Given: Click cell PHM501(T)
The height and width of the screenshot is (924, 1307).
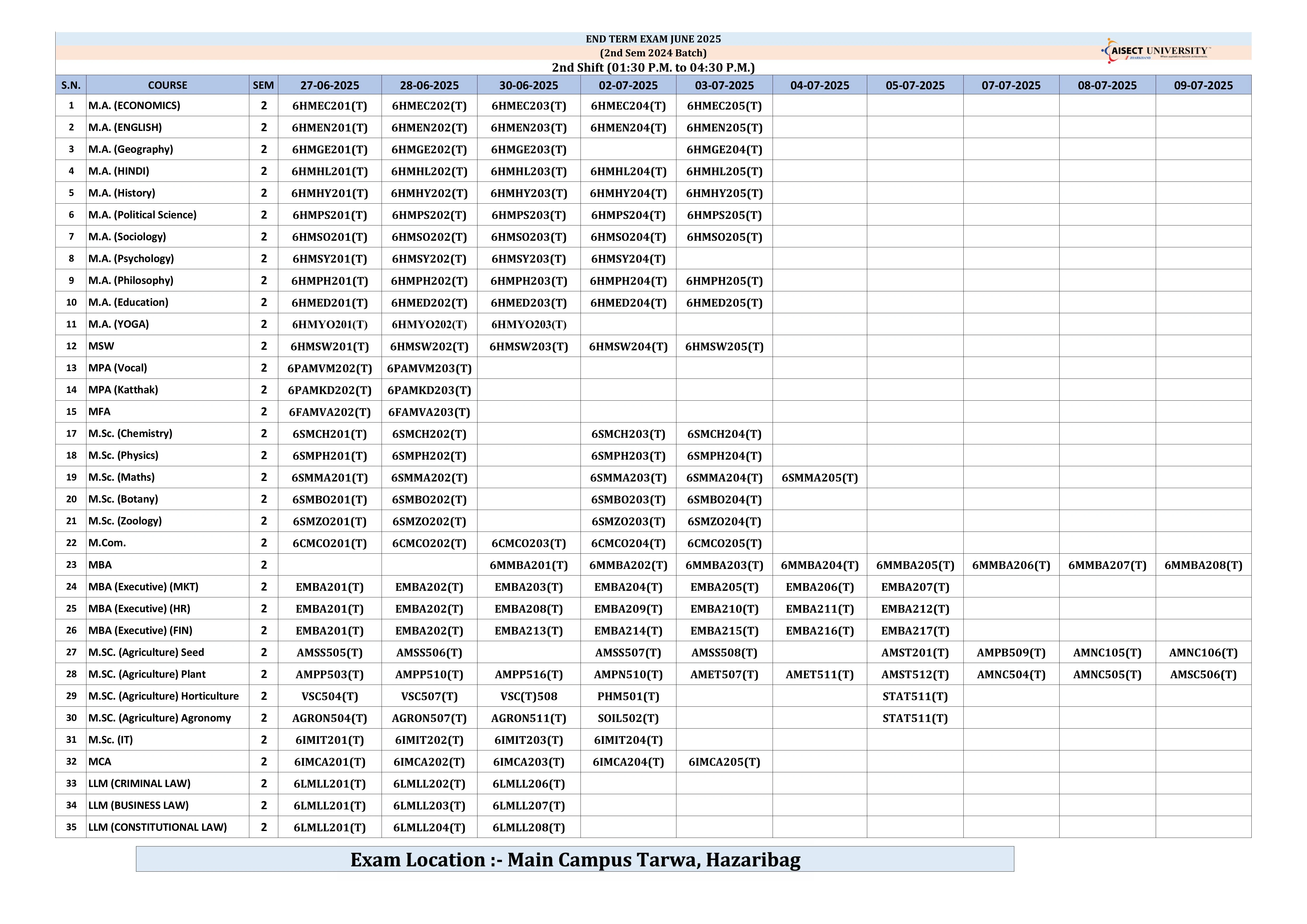Looking at the screenshot, I should point(628,696).
